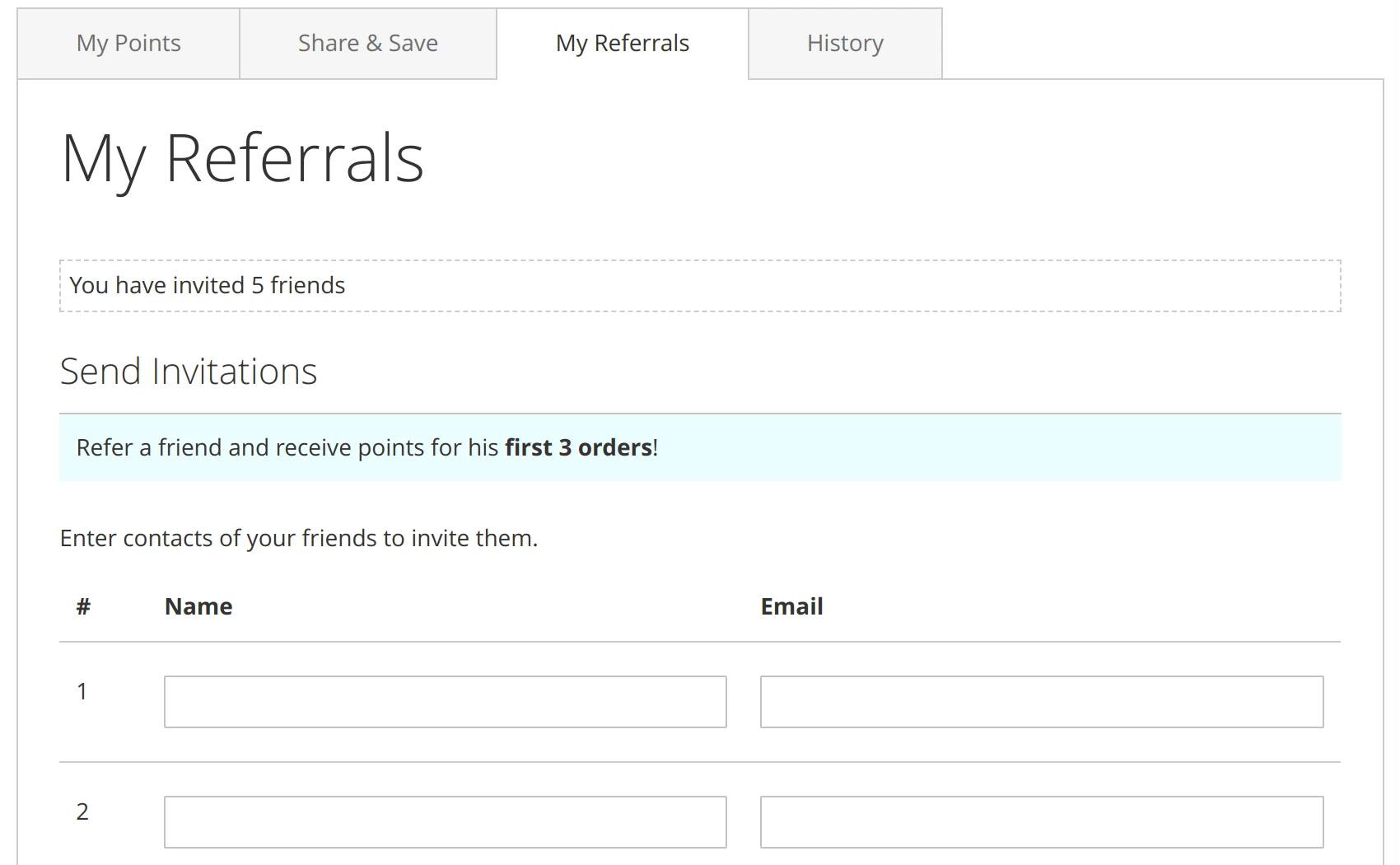Click the bold 'first 3 orders' text

[576, 447]
